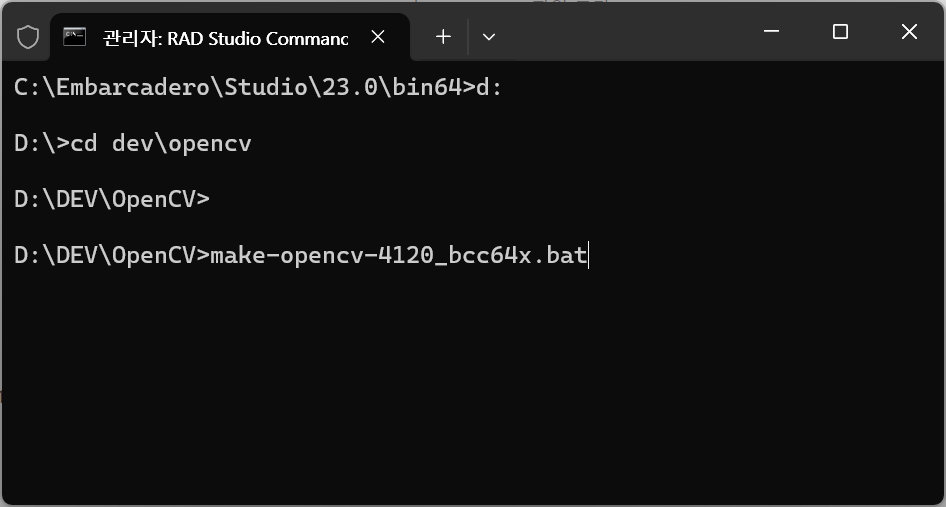Minimize the terminal window
Screen dimensions: 946x507
click(x=772, y=31)
